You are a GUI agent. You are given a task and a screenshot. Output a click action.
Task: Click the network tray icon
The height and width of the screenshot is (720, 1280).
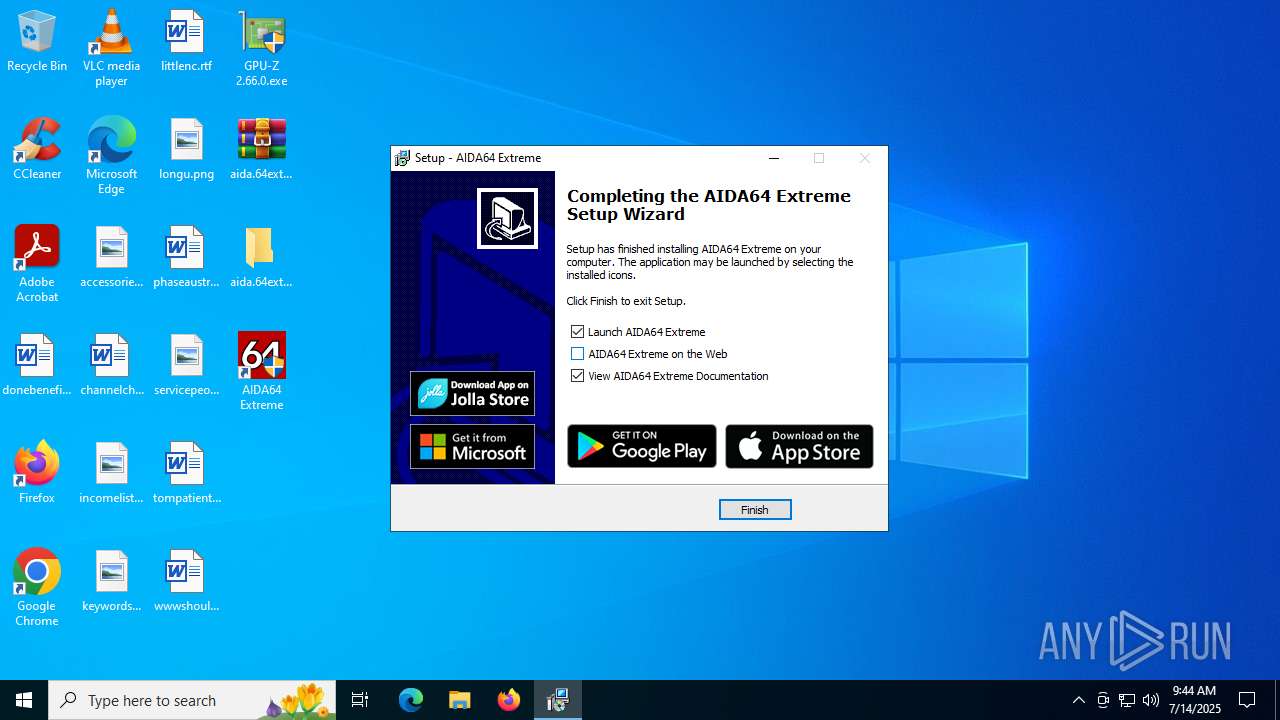(1127, 700)
